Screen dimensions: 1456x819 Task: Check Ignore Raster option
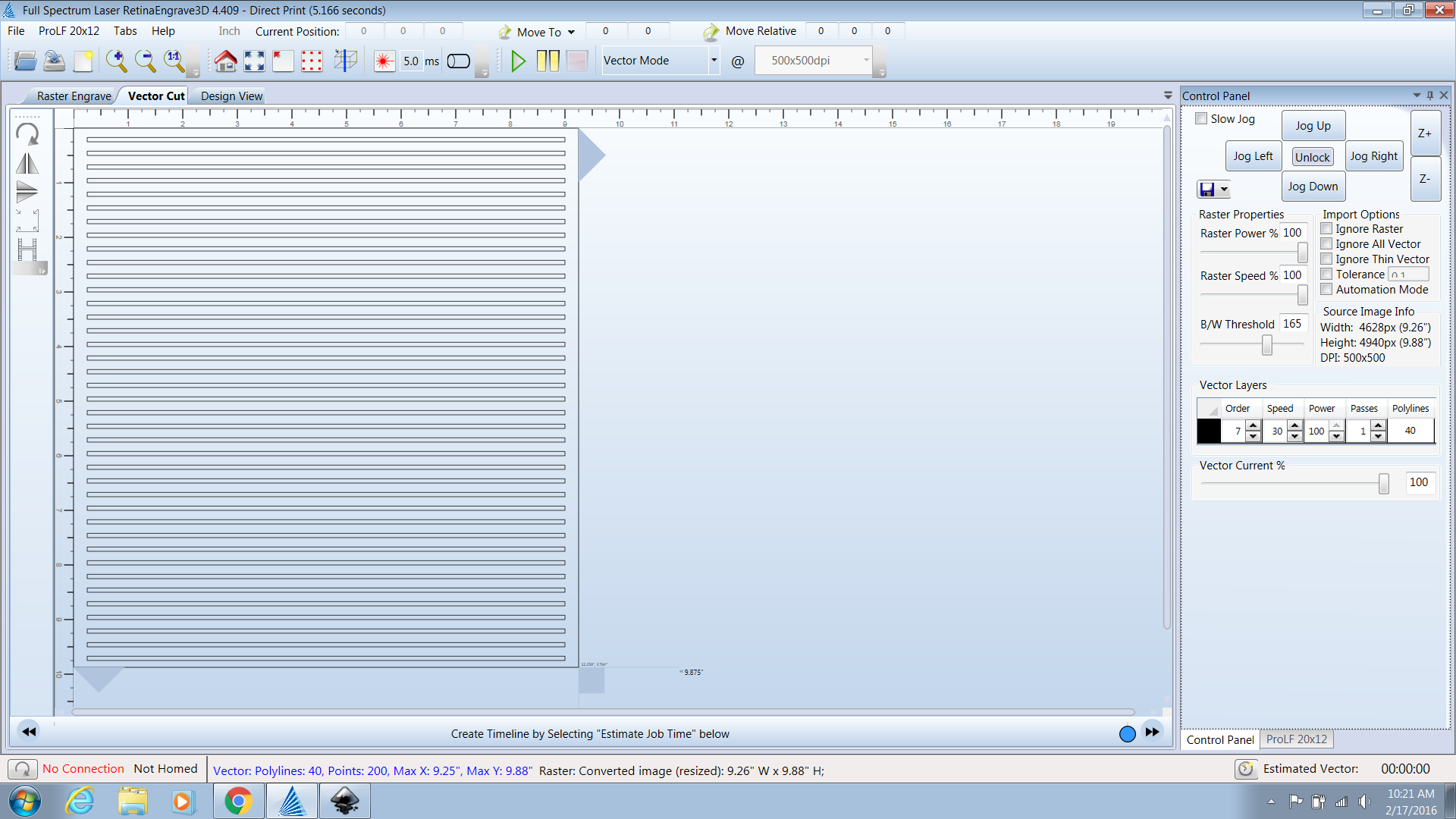click(1326, 228)
